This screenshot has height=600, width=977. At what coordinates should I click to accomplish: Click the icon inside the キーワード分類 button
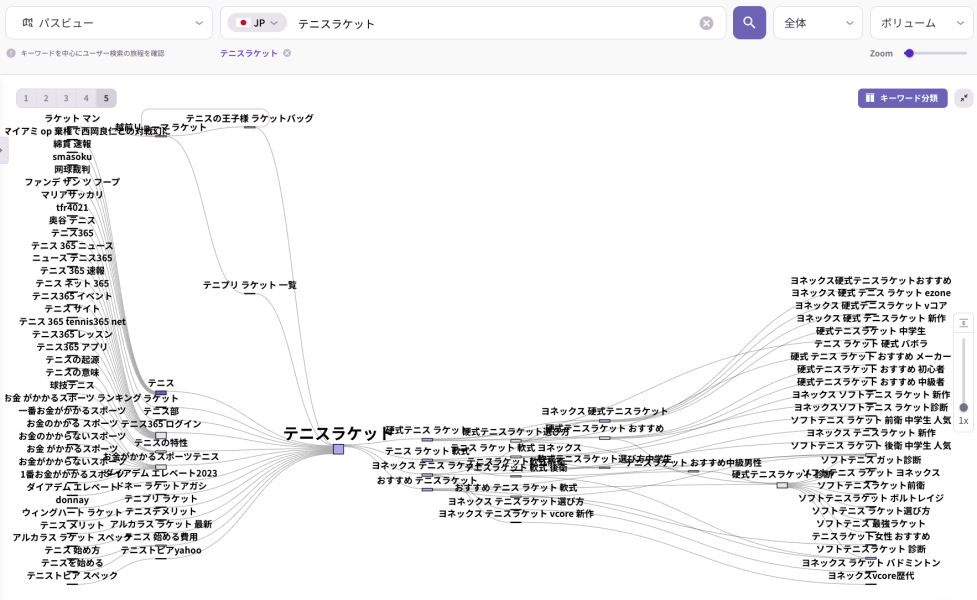coord(869,98)
